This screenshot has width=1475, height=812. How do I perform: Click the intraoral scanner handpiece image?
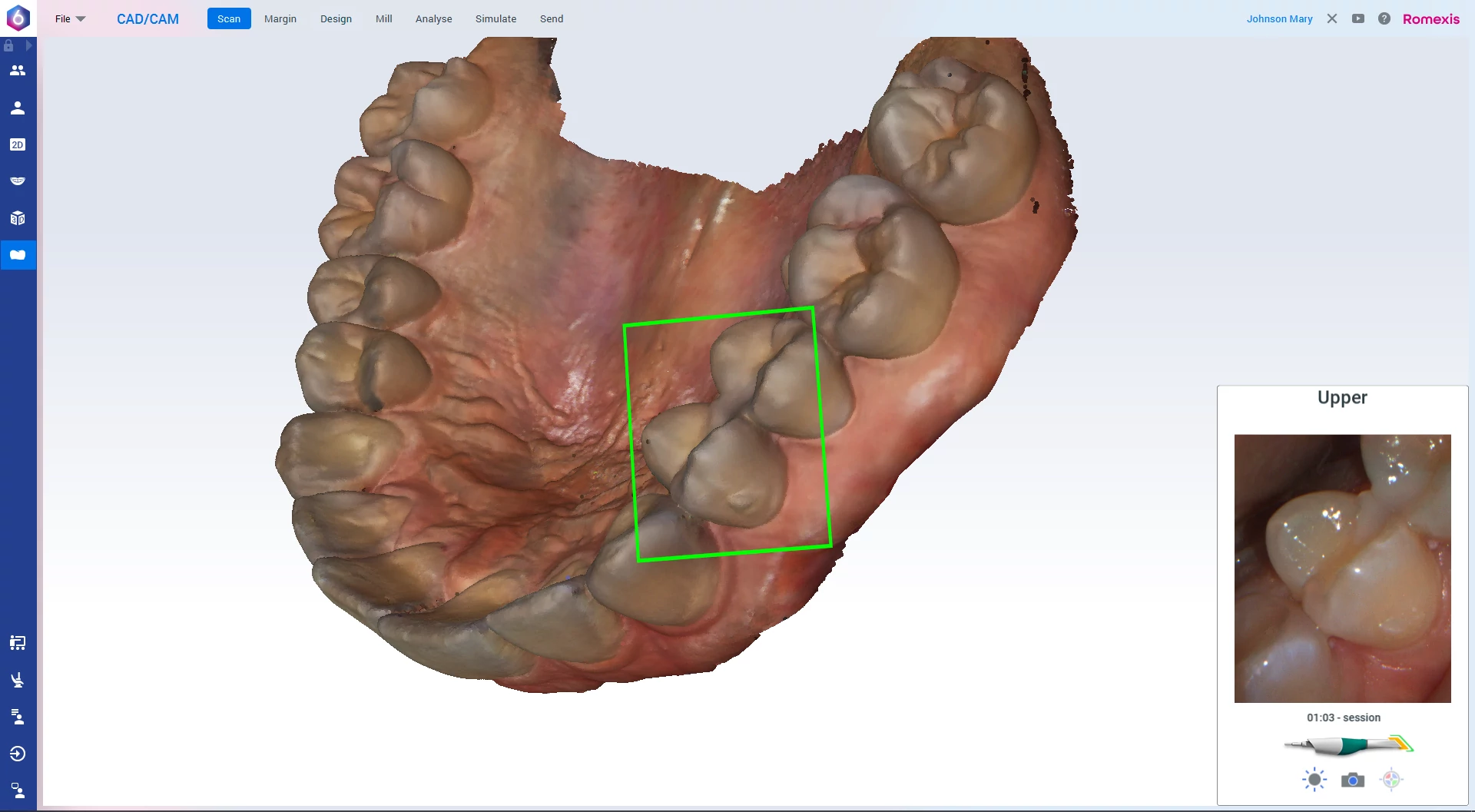1348,744
